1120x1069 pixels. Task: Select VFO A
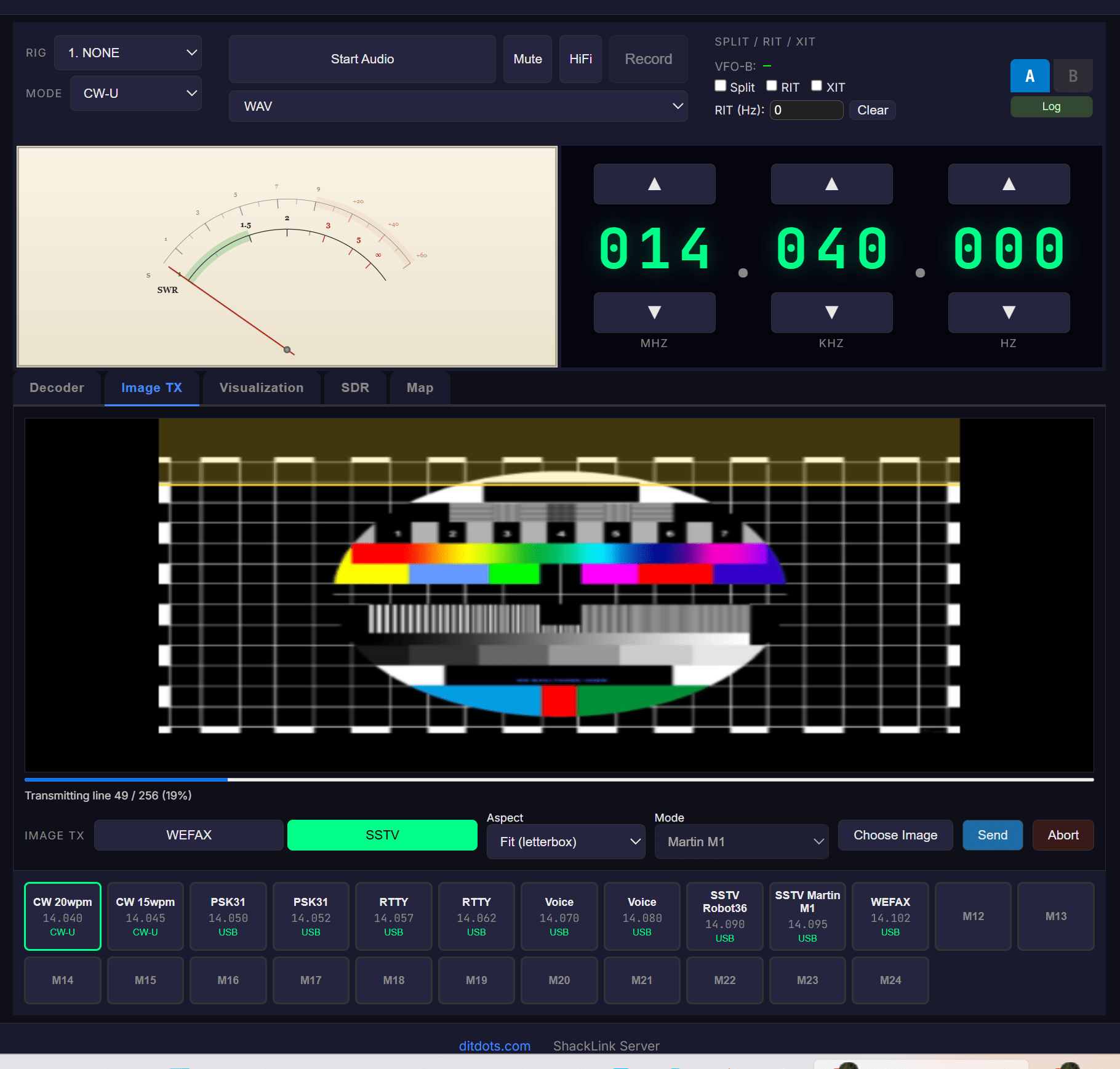(1030, 76)
